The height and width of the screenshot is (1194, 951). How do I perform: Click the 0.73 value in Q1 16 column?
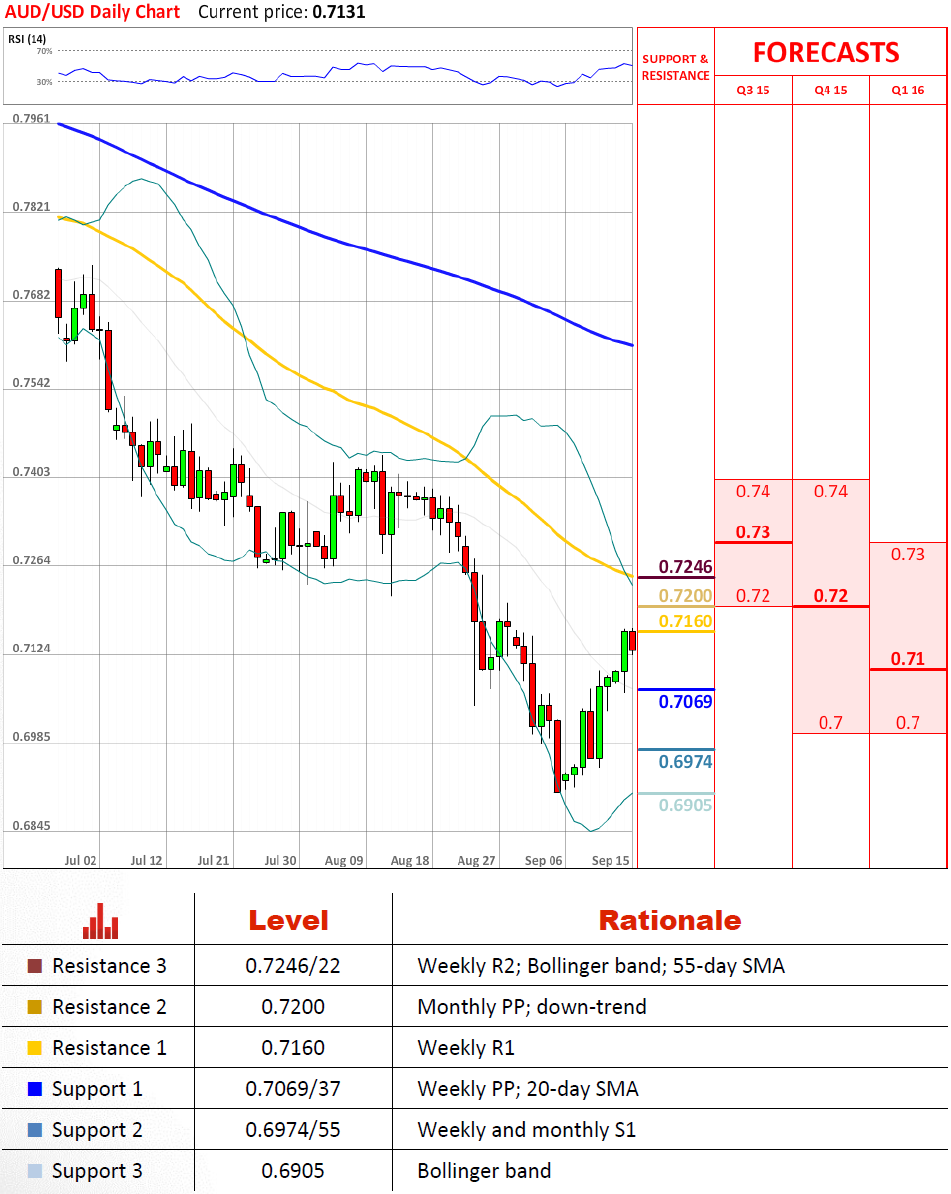click(908, 554)
